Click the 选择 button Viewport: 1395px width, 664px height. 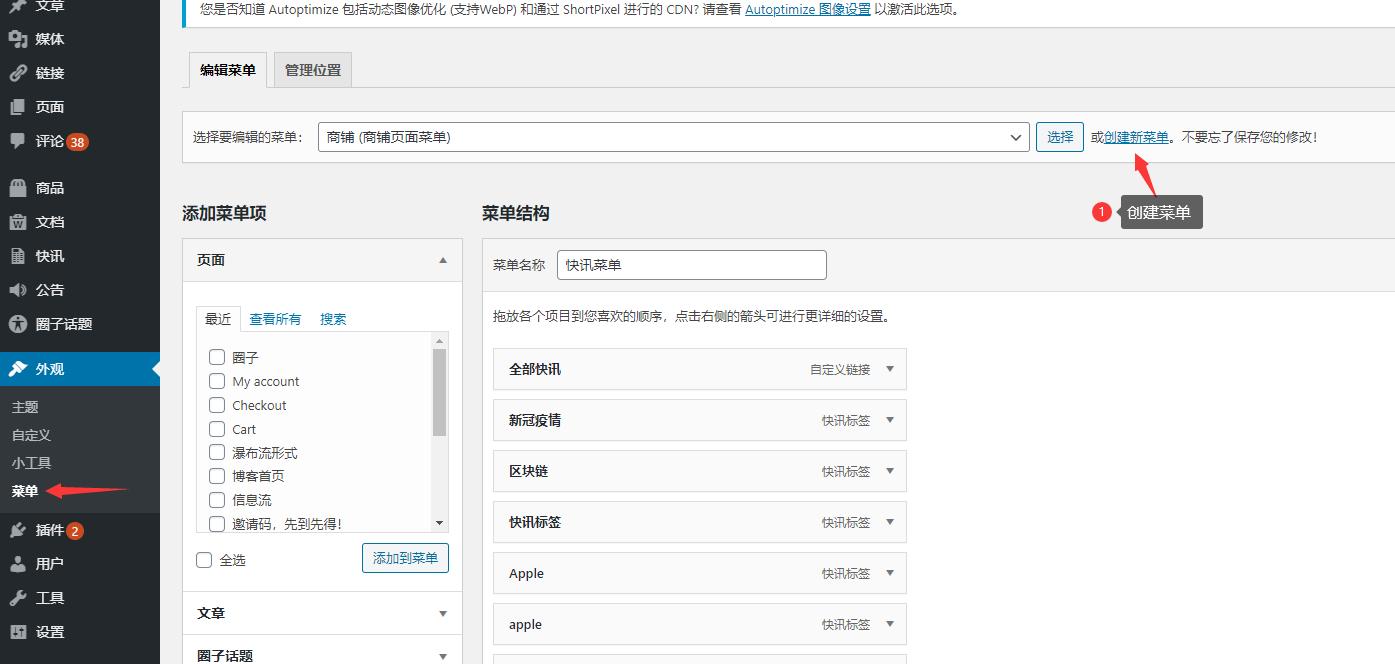coord(1060,137)
